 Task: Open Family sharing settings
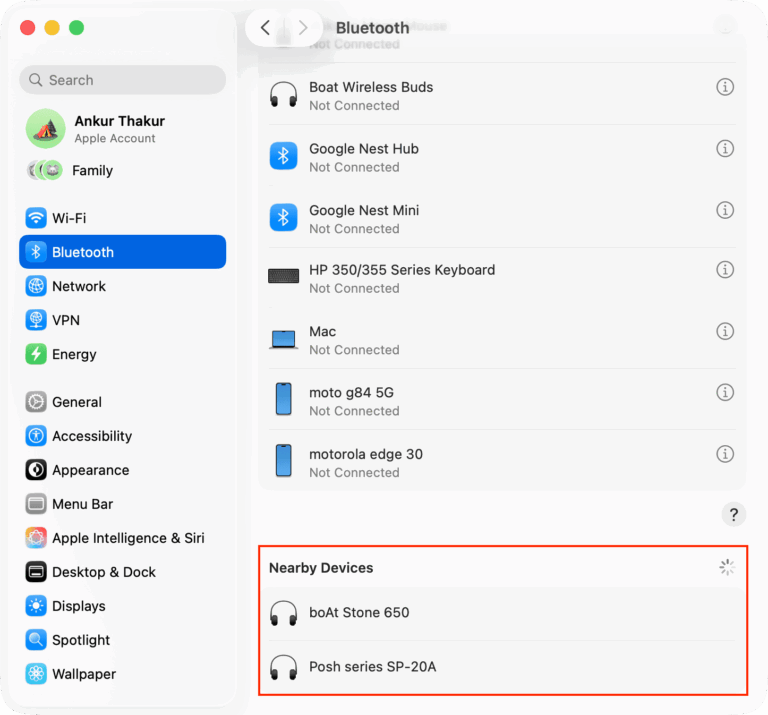(x=91, y=171)
